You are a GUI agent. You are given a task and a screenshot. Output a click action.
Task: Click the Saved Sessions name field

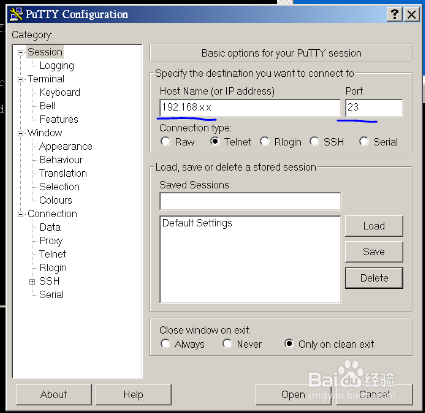250,201
